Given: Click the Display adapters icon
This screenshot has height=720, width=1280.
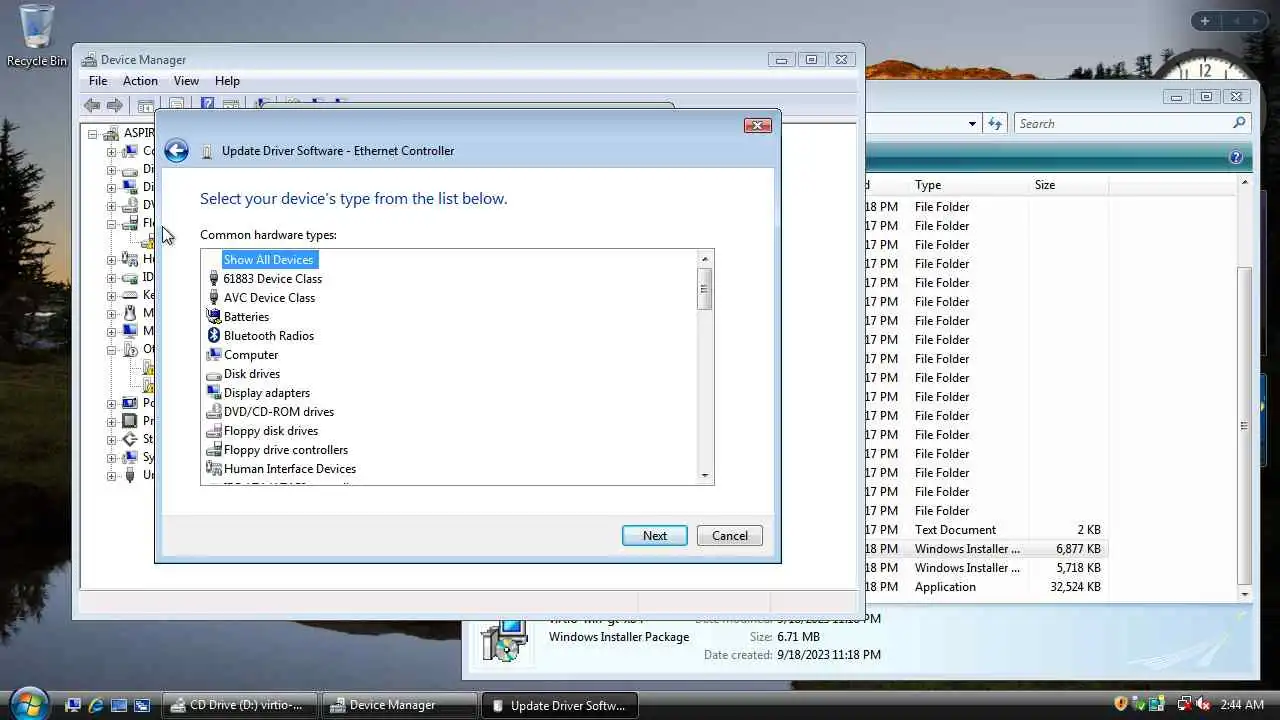Looking at the screenshot, I should point(213,393).
